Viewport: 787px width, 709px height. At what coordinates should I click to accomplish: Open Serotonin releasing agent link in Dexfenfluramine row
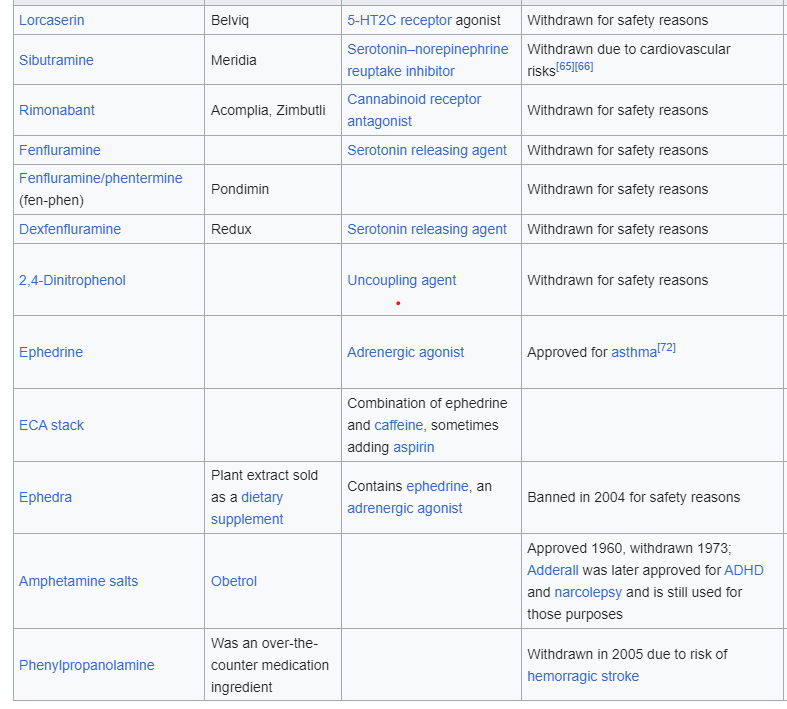pyautogui.click(x=427, y=229)
